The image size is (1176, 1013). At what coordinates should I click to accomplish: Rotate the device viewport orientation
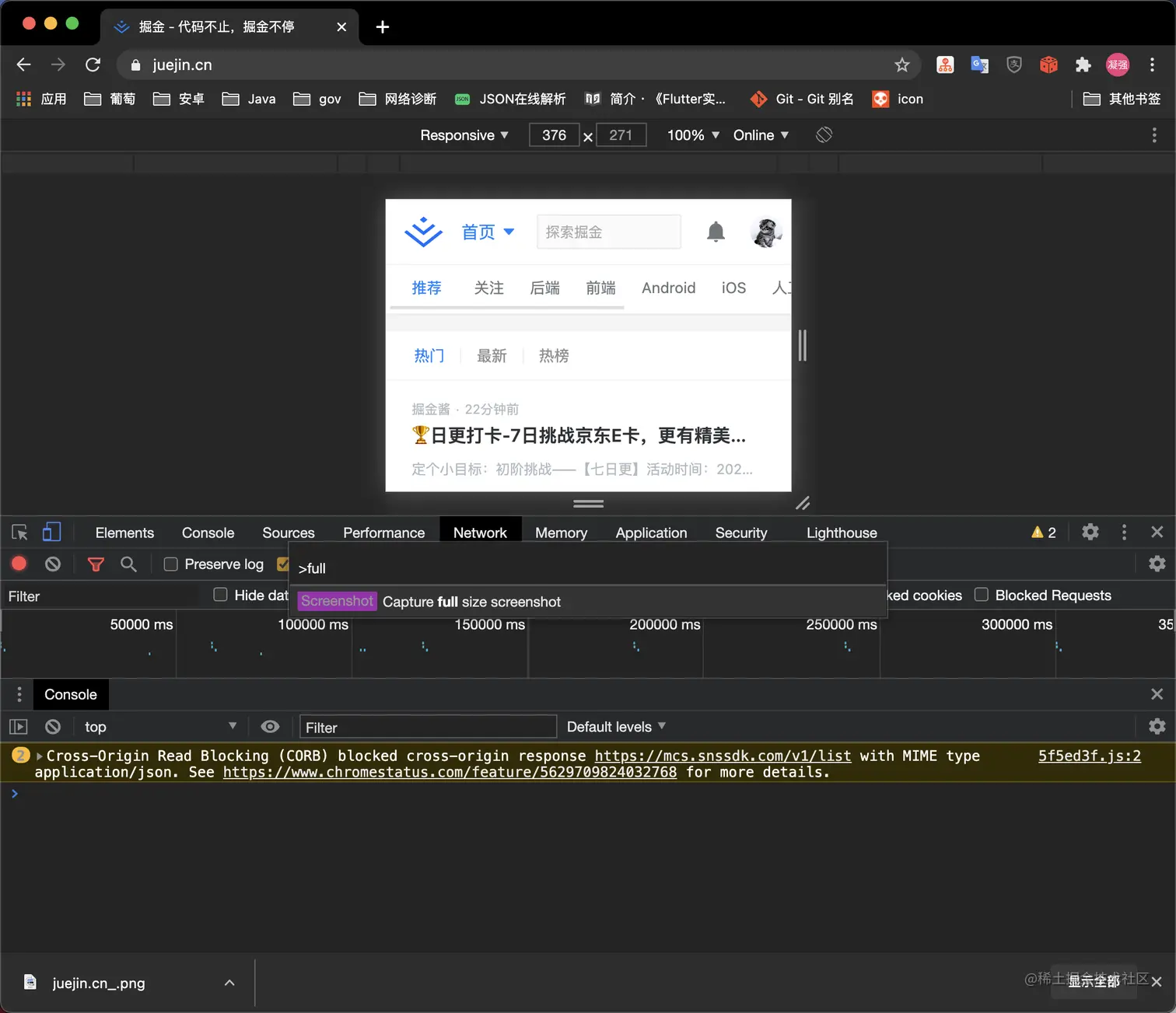tap(824, 135)
